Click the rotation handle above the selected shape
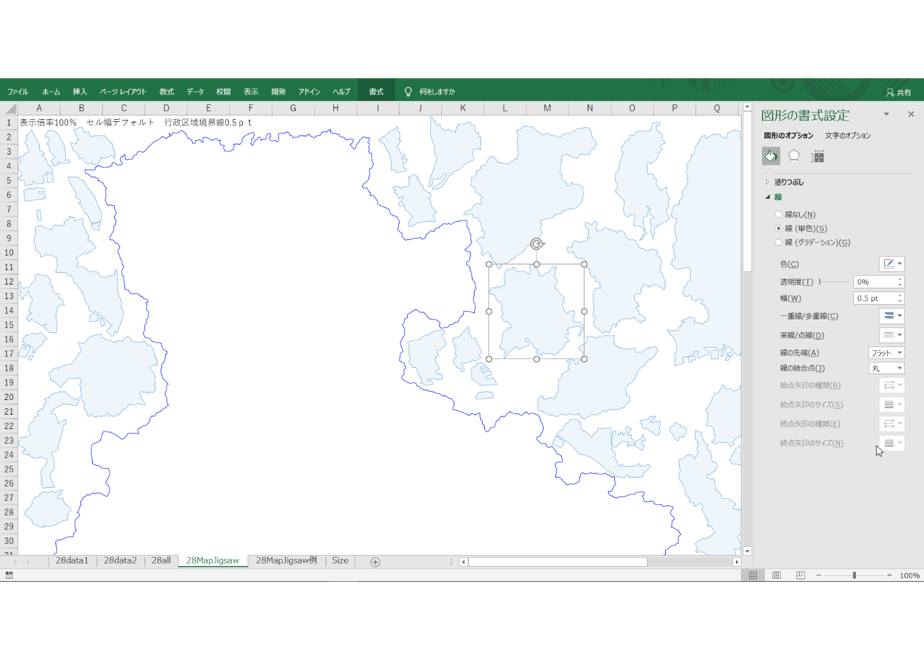This screenshot has height=660, width=924. [x=537, y=244]
